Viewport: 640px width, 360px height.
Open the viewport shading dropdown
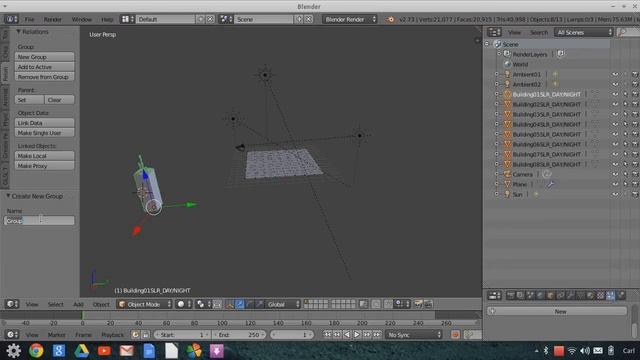coord(184,304)
